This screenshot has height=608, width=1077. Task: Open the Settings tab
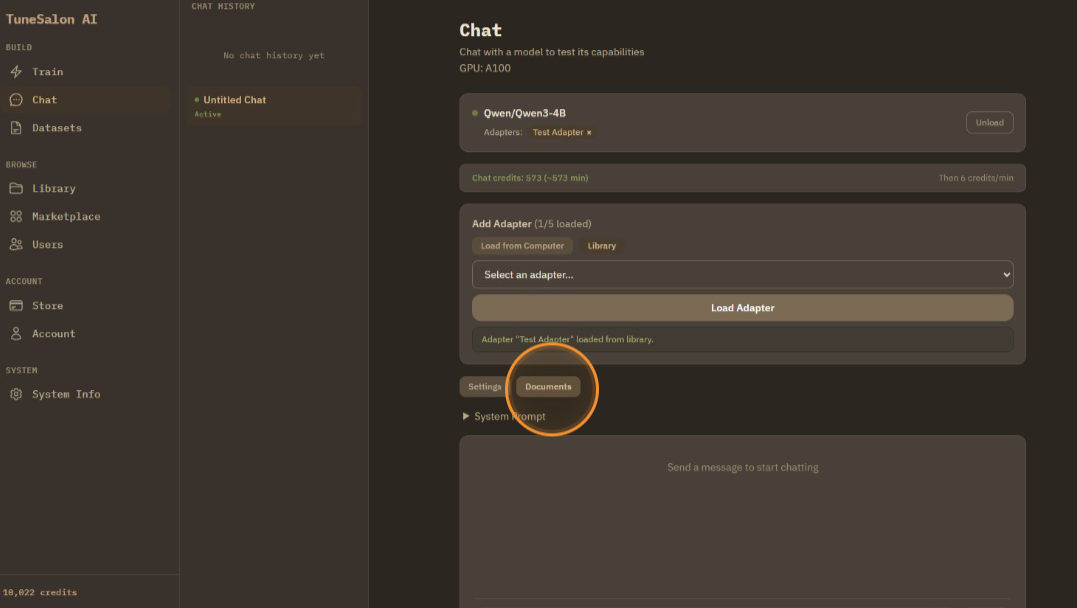(485, 387)
